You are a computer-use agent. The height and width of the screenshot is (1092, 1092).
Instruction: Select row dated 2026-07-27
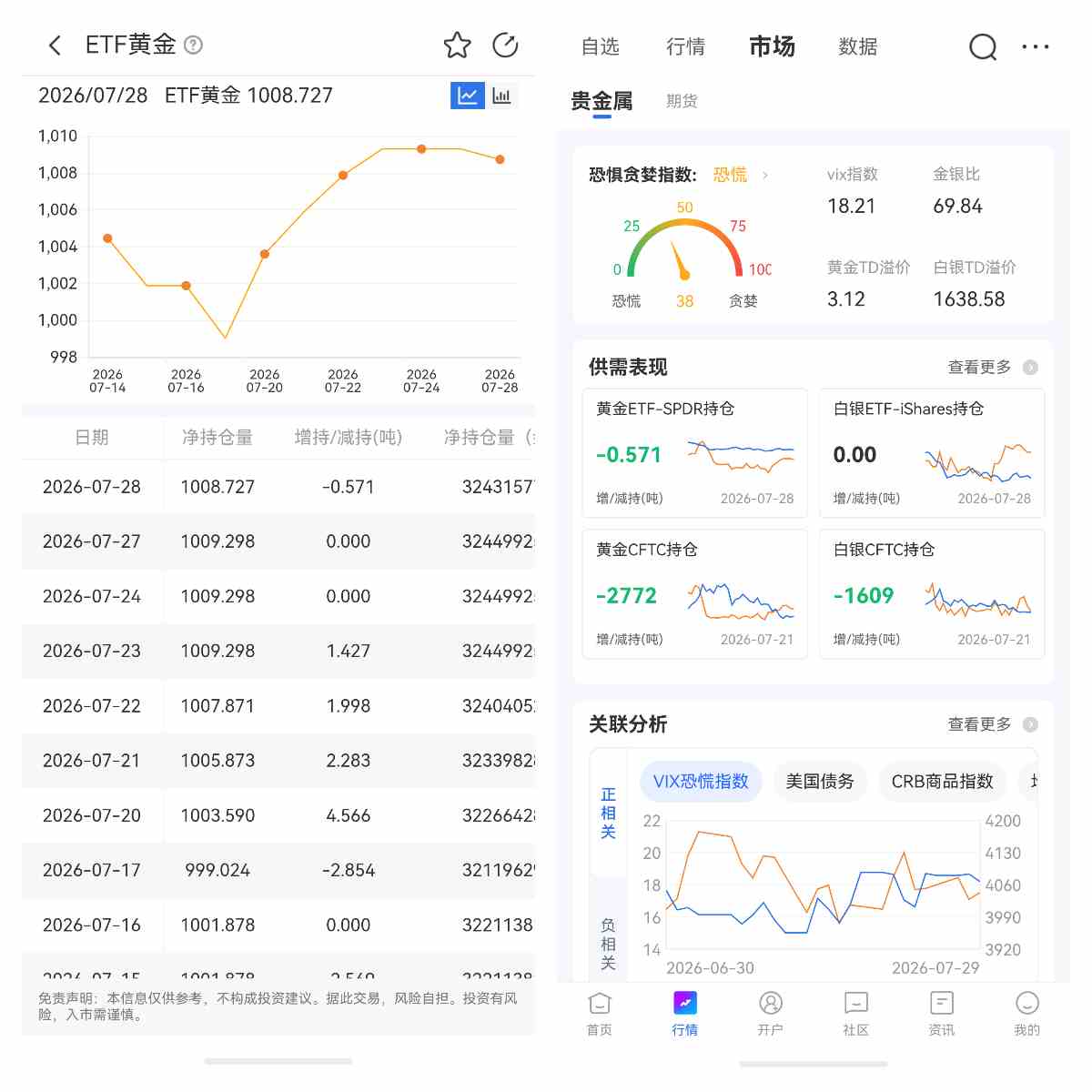278,541
